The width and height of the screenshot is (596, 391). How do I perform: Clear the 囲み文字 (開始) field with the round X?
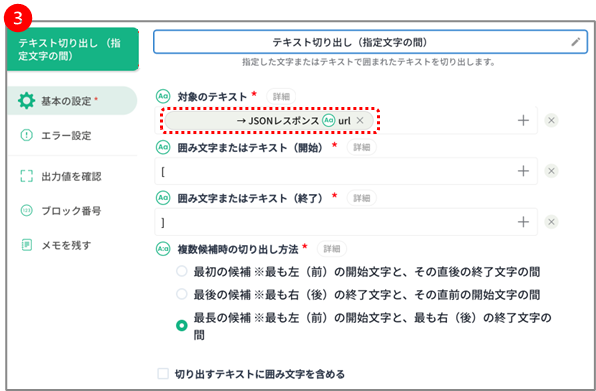(x=551, y=171)
